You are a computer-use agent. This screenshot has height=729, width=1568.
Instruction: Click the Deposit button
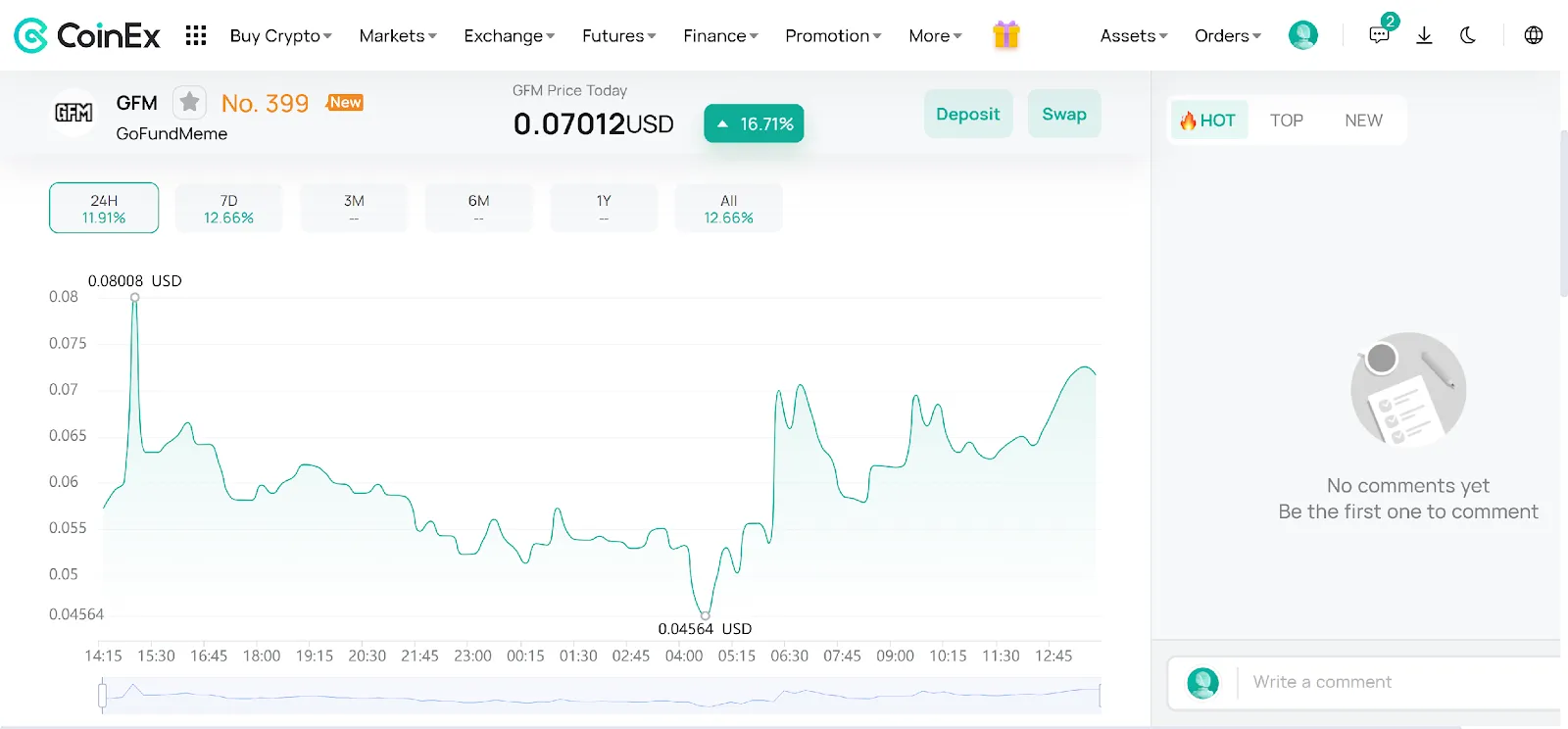(x=968, y=114)
